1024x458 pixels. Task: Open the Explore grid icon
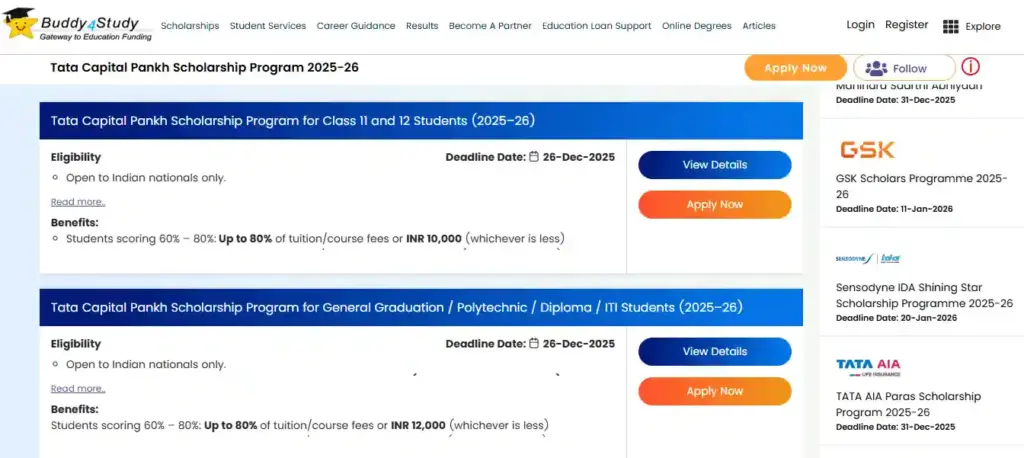point(951,26)
